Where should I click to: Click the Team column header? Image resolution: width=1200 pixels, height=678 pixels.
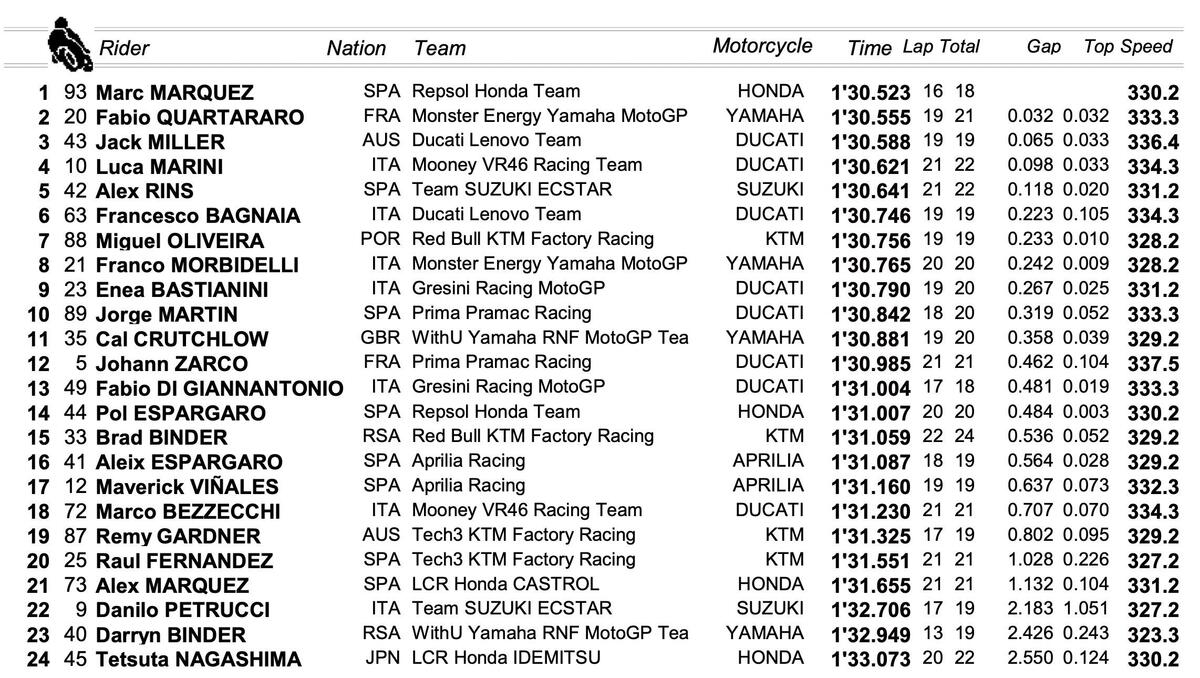click(x=439, y=48)
